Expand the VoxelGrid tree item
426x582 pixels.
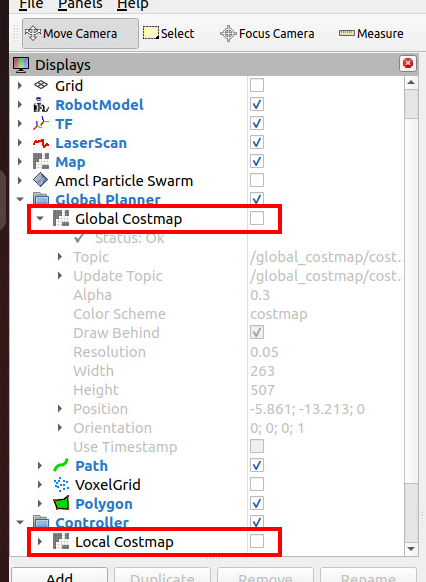tap(40, 484)
